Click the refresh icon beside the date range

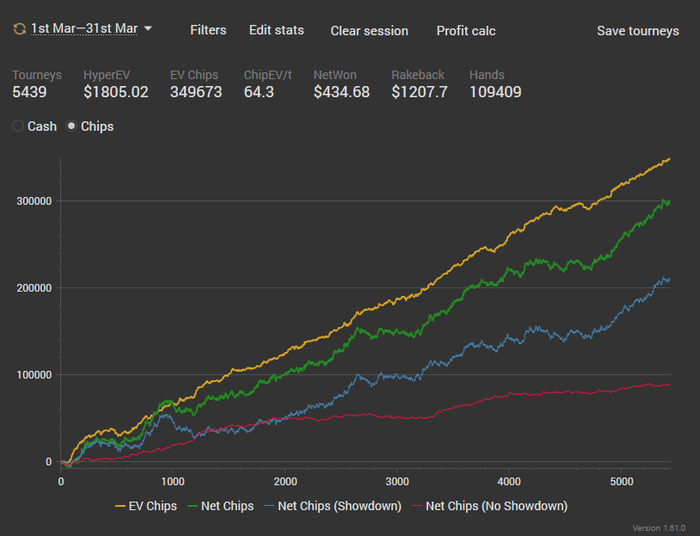tap(19, 29)
